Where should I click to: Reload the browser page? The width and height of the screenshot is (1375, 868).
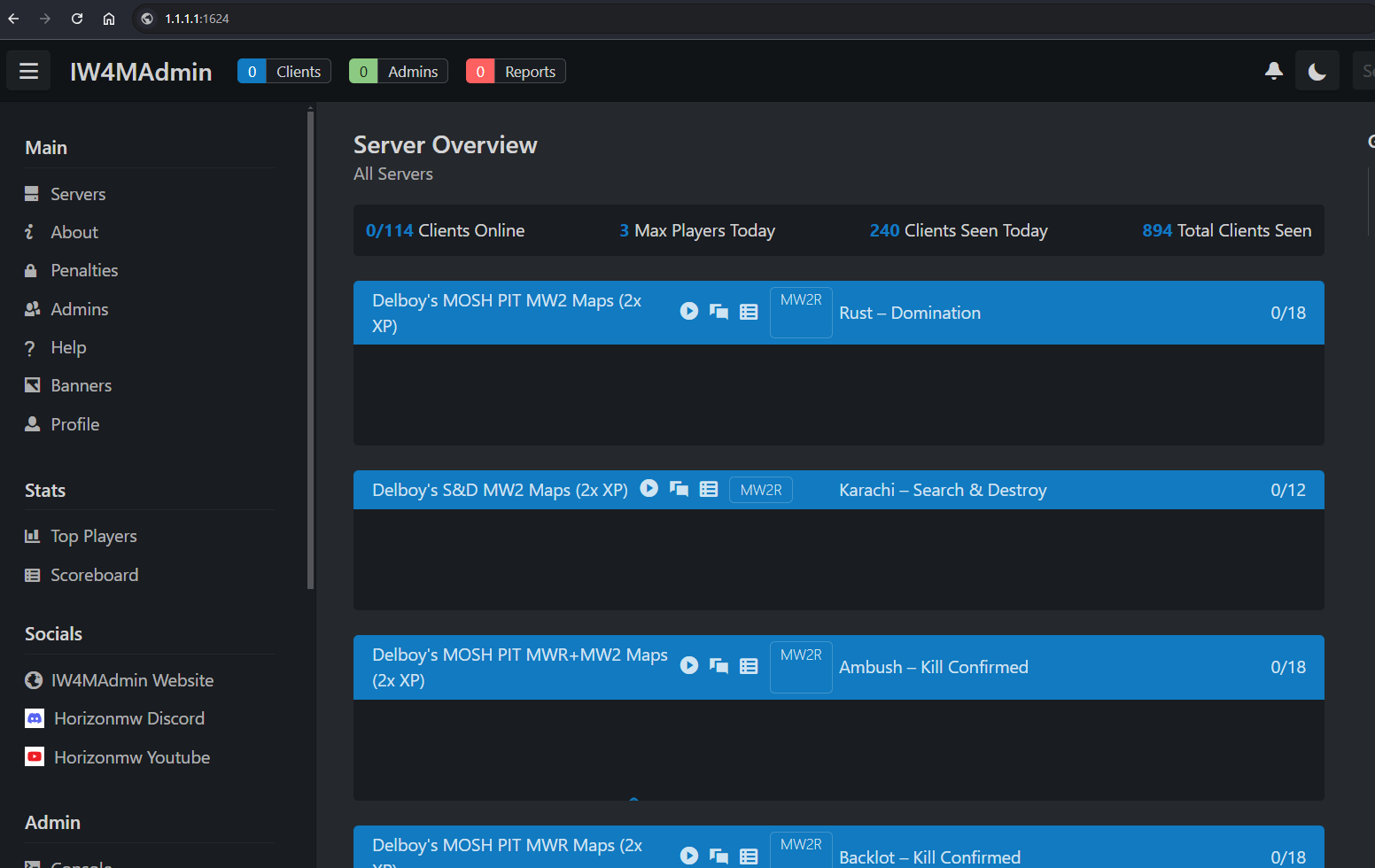click(x=77, y=19)
